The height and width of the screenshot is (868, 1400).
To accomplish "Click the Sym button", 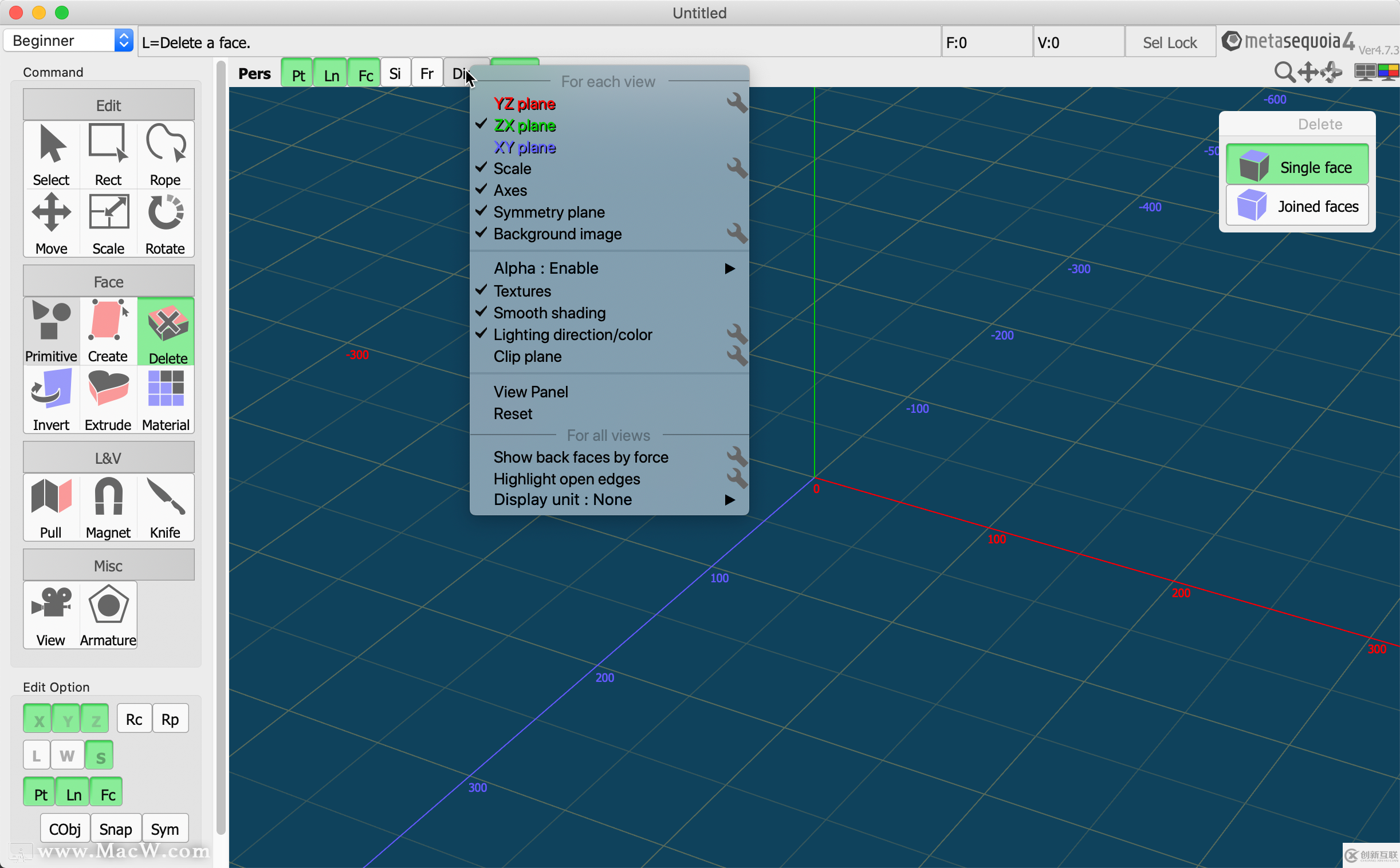I will pos(165,828).
